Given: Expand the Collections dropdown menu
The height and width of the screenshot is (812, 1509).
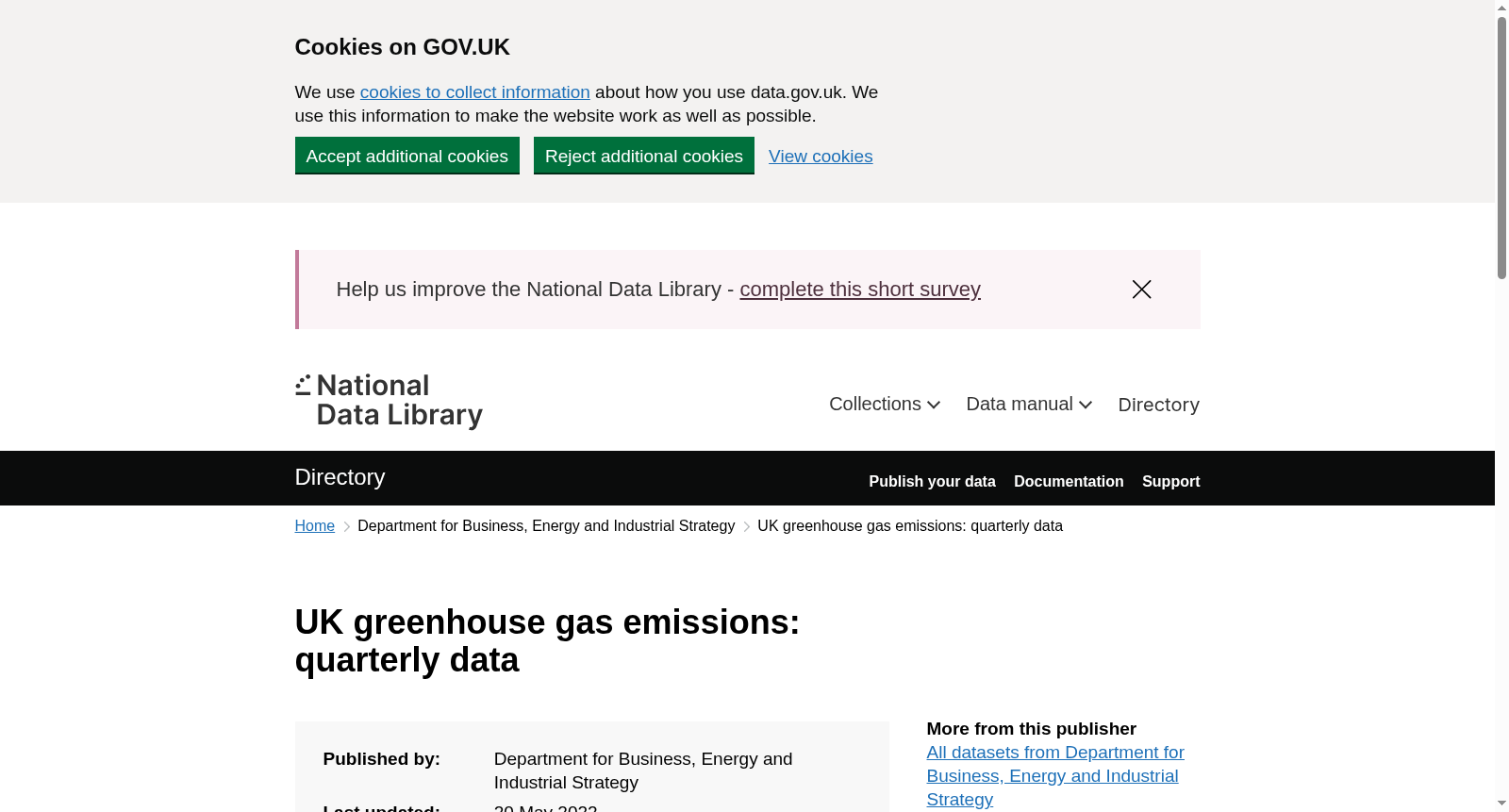Looking at the screenshot, I should pos(885,404).
